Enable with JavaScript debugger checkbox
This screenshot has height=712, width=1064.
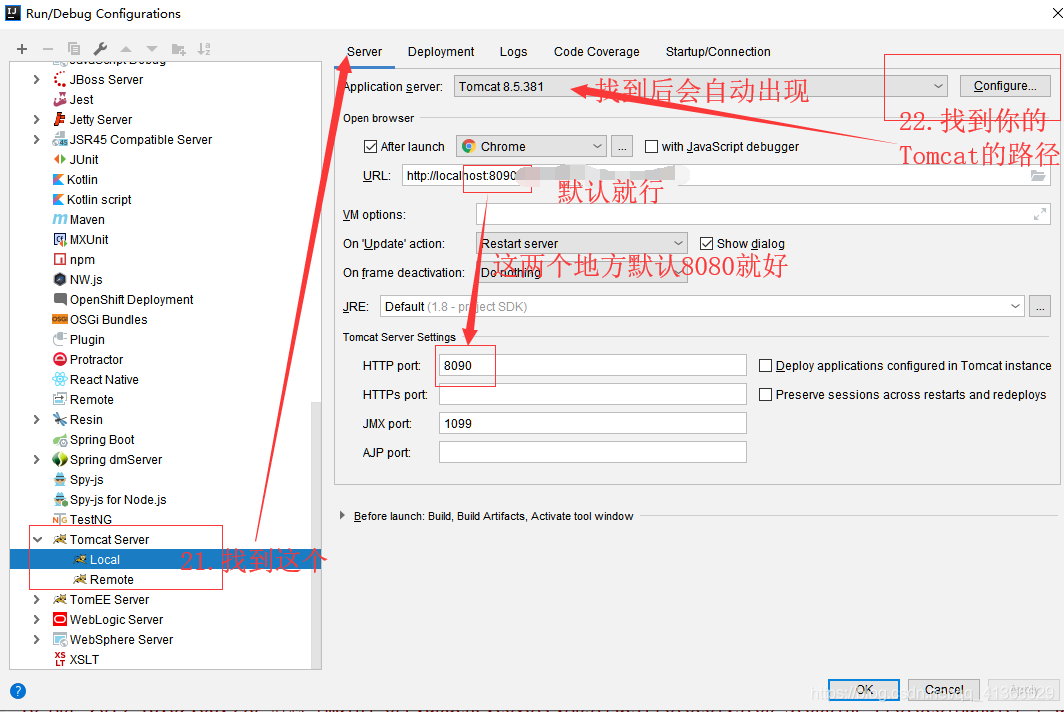pyautogui.click(x=651, y=147)
